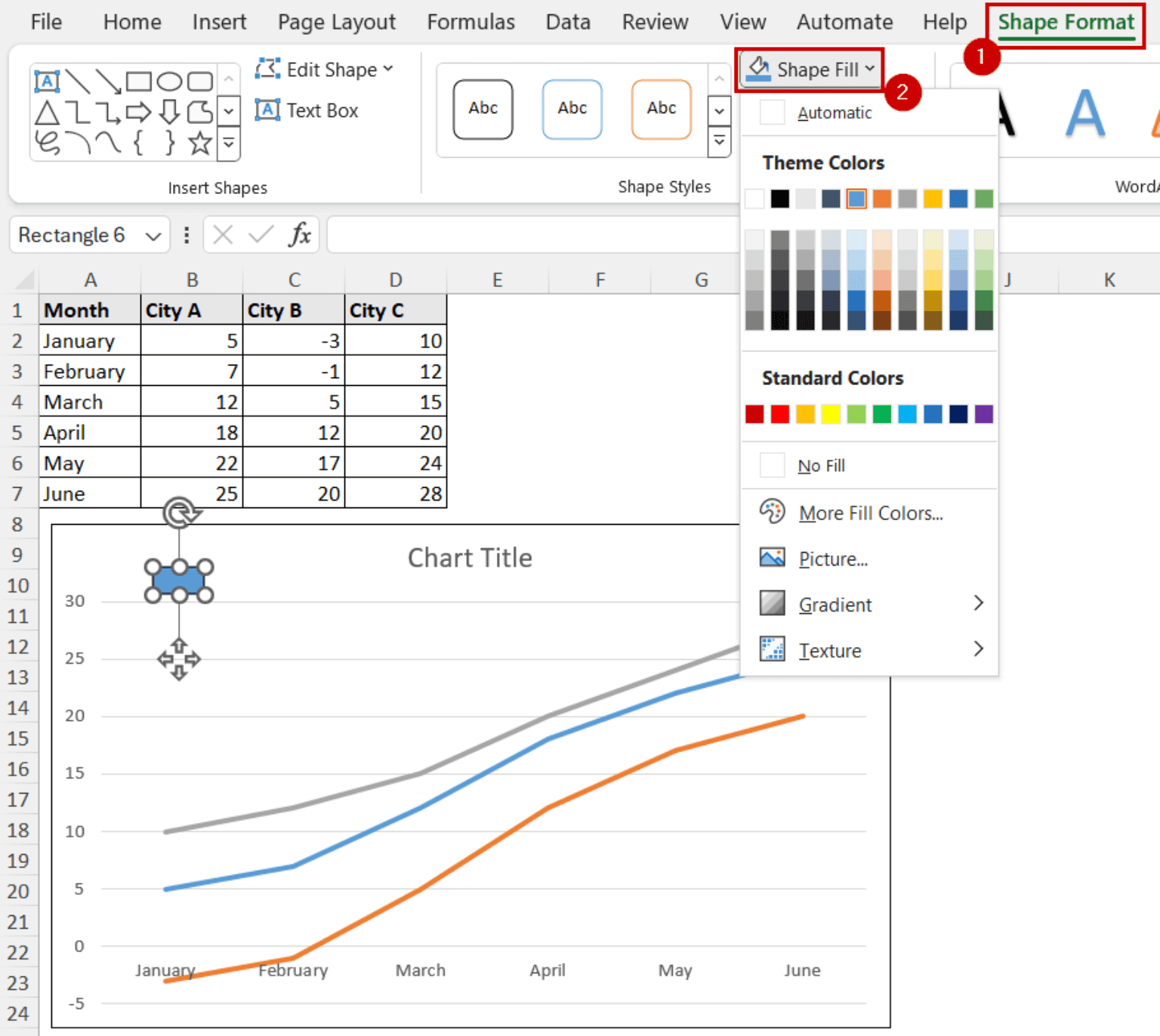The width and height of the screenshot is (1160, 1036).
Task: Switch to the Home ribbon tab
Action: [132, 22]
